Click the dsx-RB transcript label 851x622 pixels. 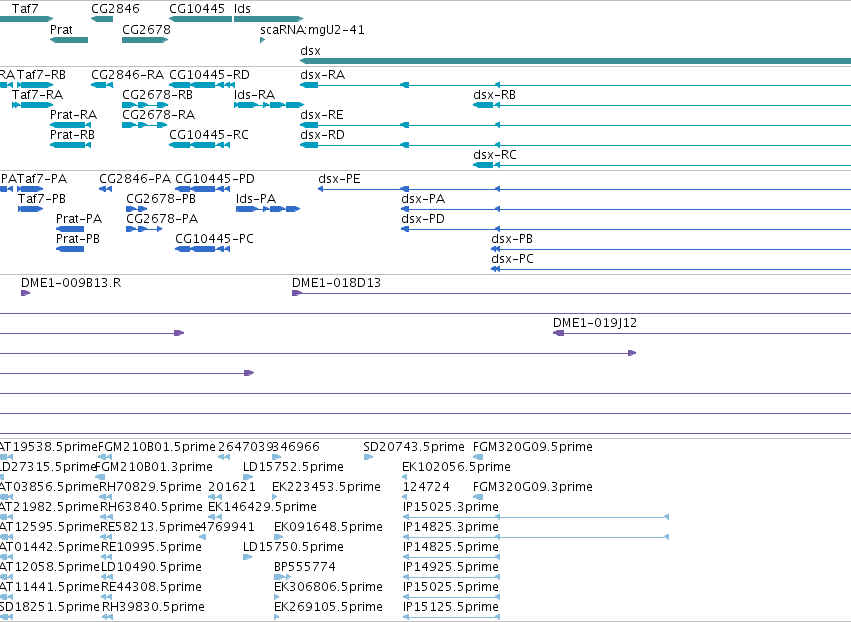pos(494,94)
